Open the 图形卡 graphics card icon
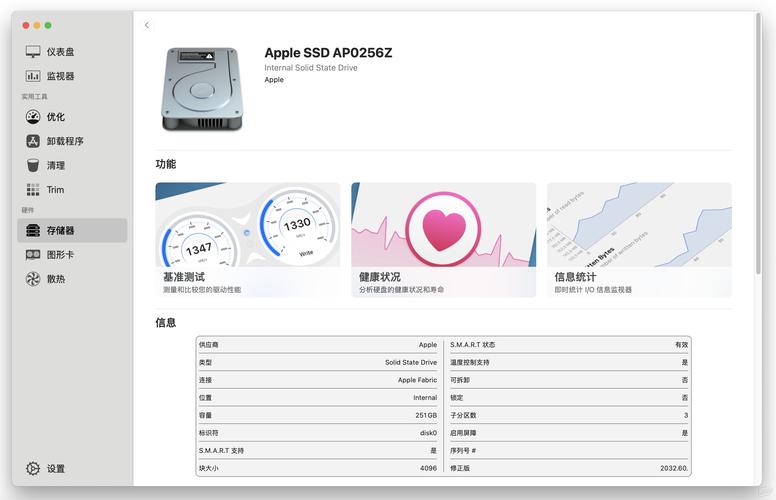The width and height of the screenshot is (776, 500). pos(33,254)
